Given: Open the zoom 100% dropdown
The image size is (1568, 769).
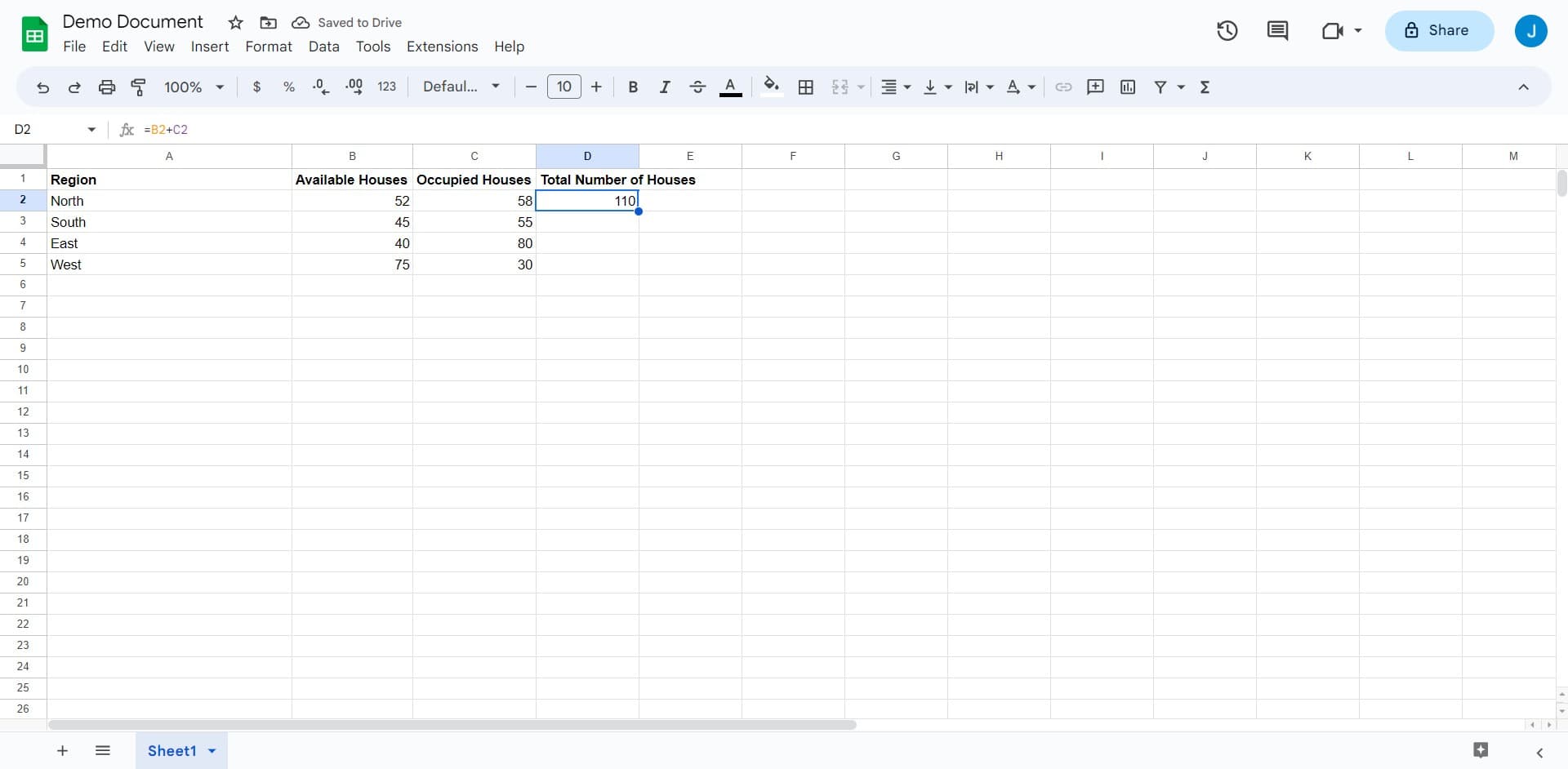Looking at the screenshot, I should [194, 87].
